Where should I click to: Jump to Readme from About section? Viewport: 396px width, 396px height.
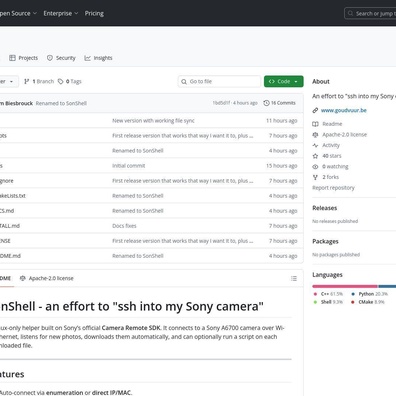[x=332, y=124]
